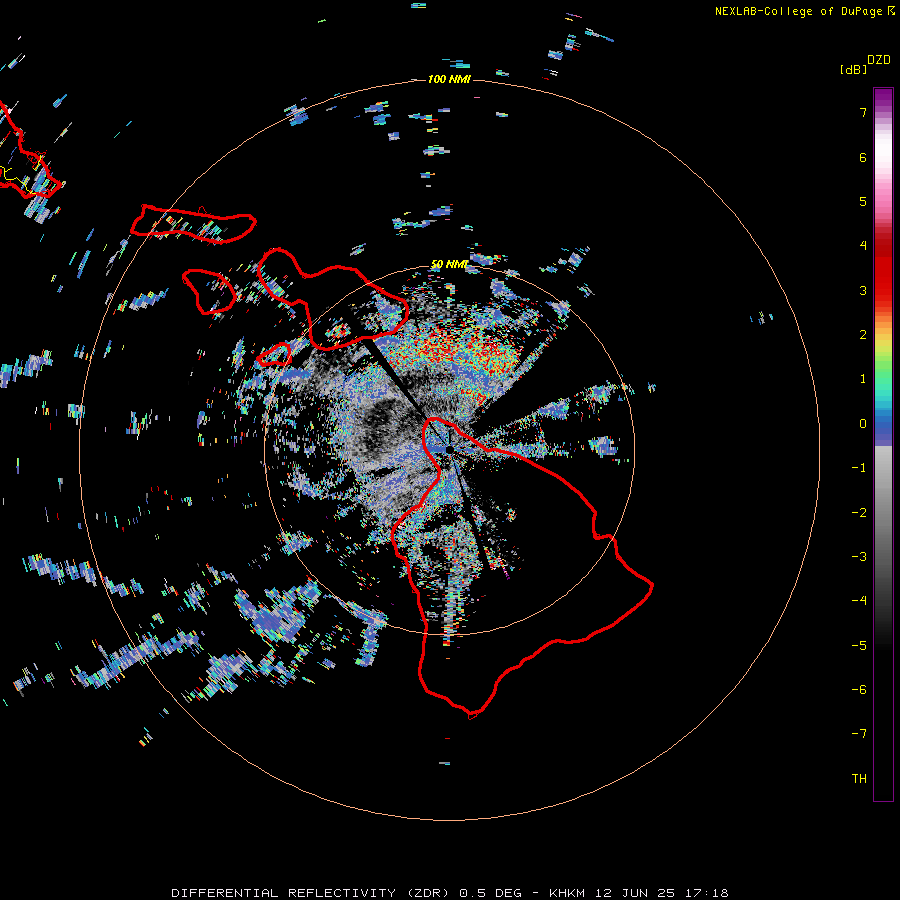This screenshot has height=900, width=900.
Task: Click the 2 value on the dB scale
Action: pyautogui.click(x=863, y=335)
